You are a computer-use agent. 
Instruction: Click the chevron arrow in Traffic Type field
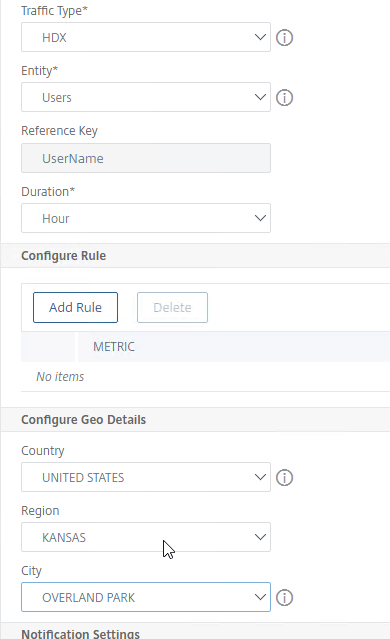[260, 37]
